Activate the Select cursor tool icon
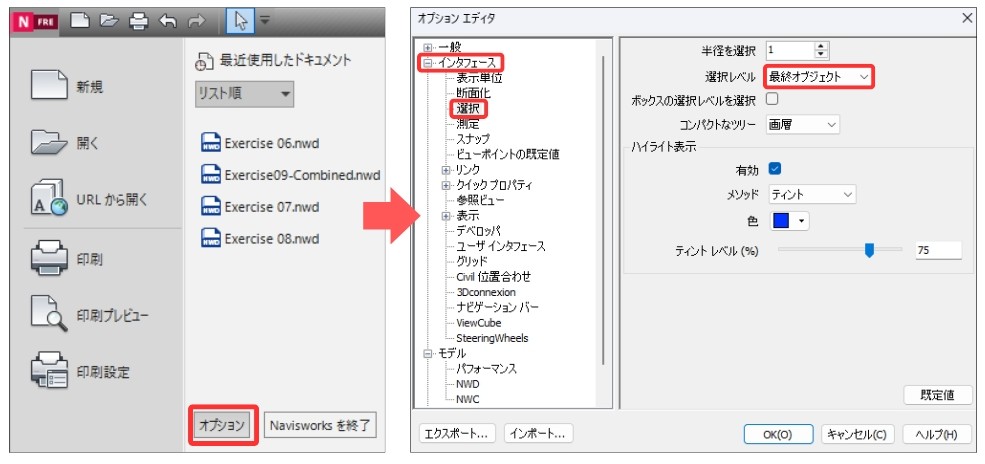 coord(241,21)
